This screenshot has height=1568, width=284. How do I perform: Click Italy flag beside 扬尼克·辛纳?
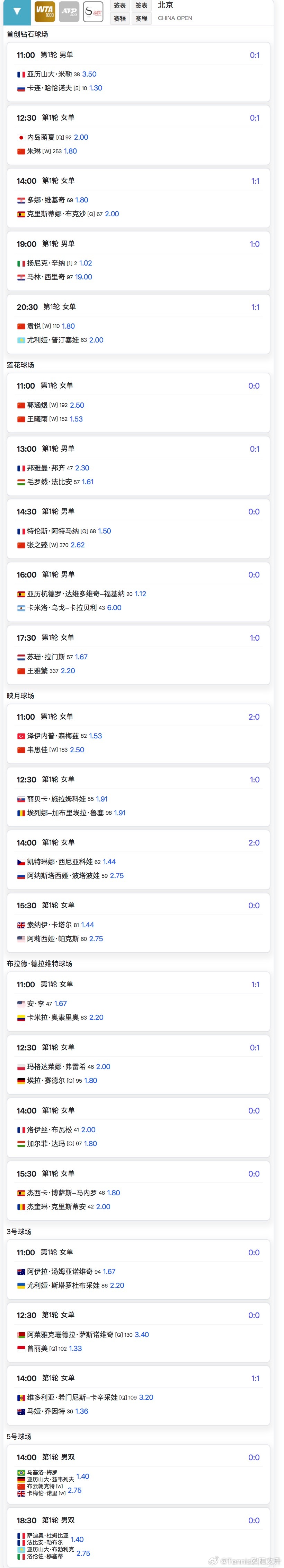[21, 263]
